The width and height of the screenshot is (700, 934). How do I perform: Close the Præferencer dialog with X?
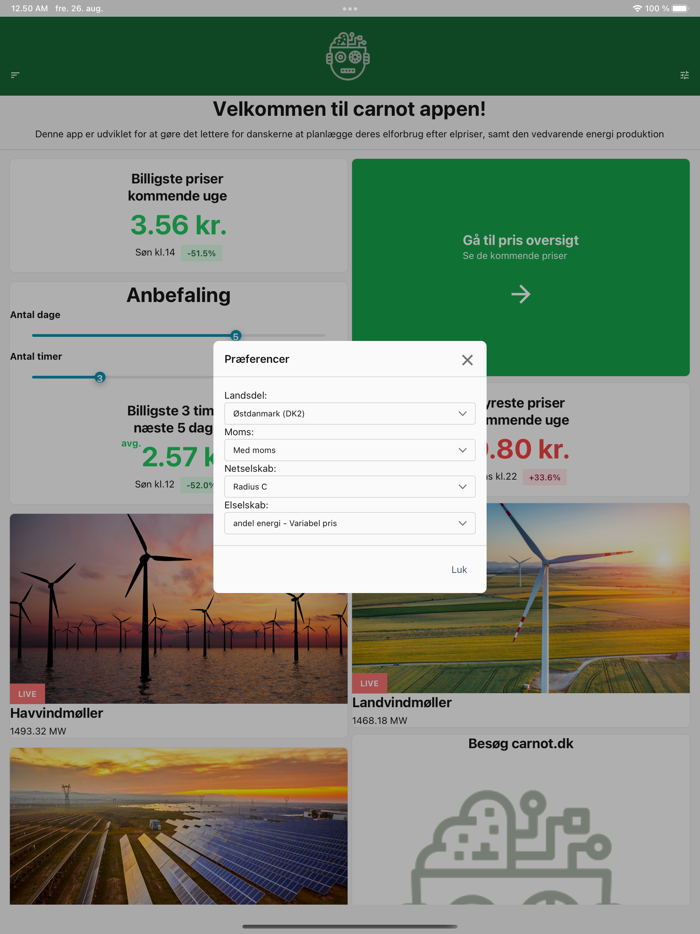pos(467,360)
